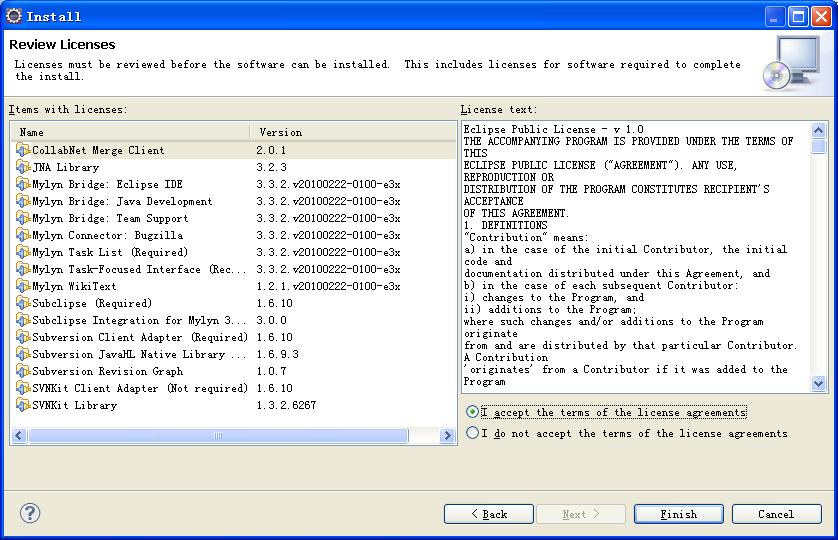Click icon beside Subversion Revision Graph
Screen dimensions: 838x540
pyautogui.click(x=22, y=371)
